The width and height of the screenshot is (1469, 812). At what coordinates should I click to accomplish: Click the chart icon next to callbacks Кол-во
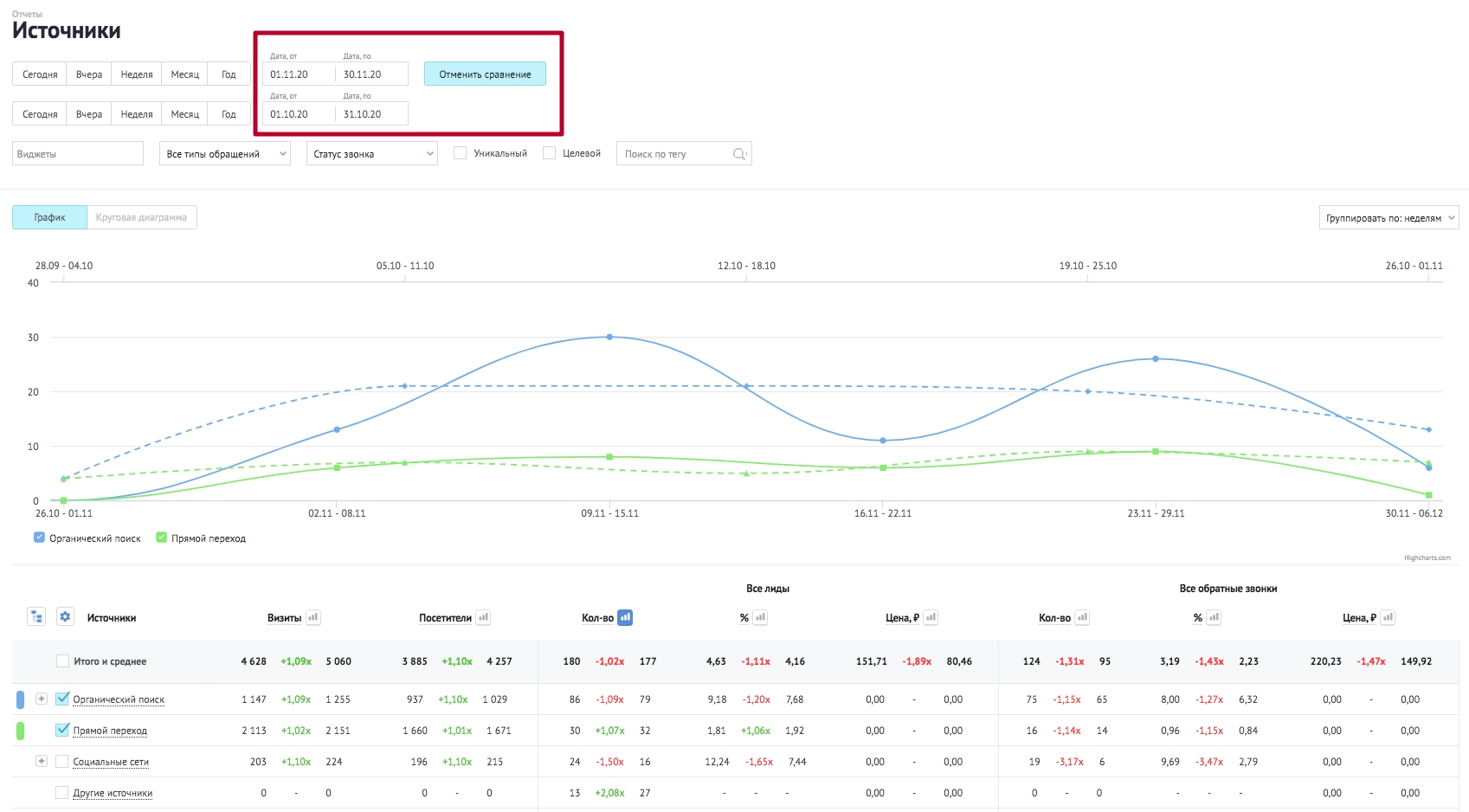[1082, 617]
